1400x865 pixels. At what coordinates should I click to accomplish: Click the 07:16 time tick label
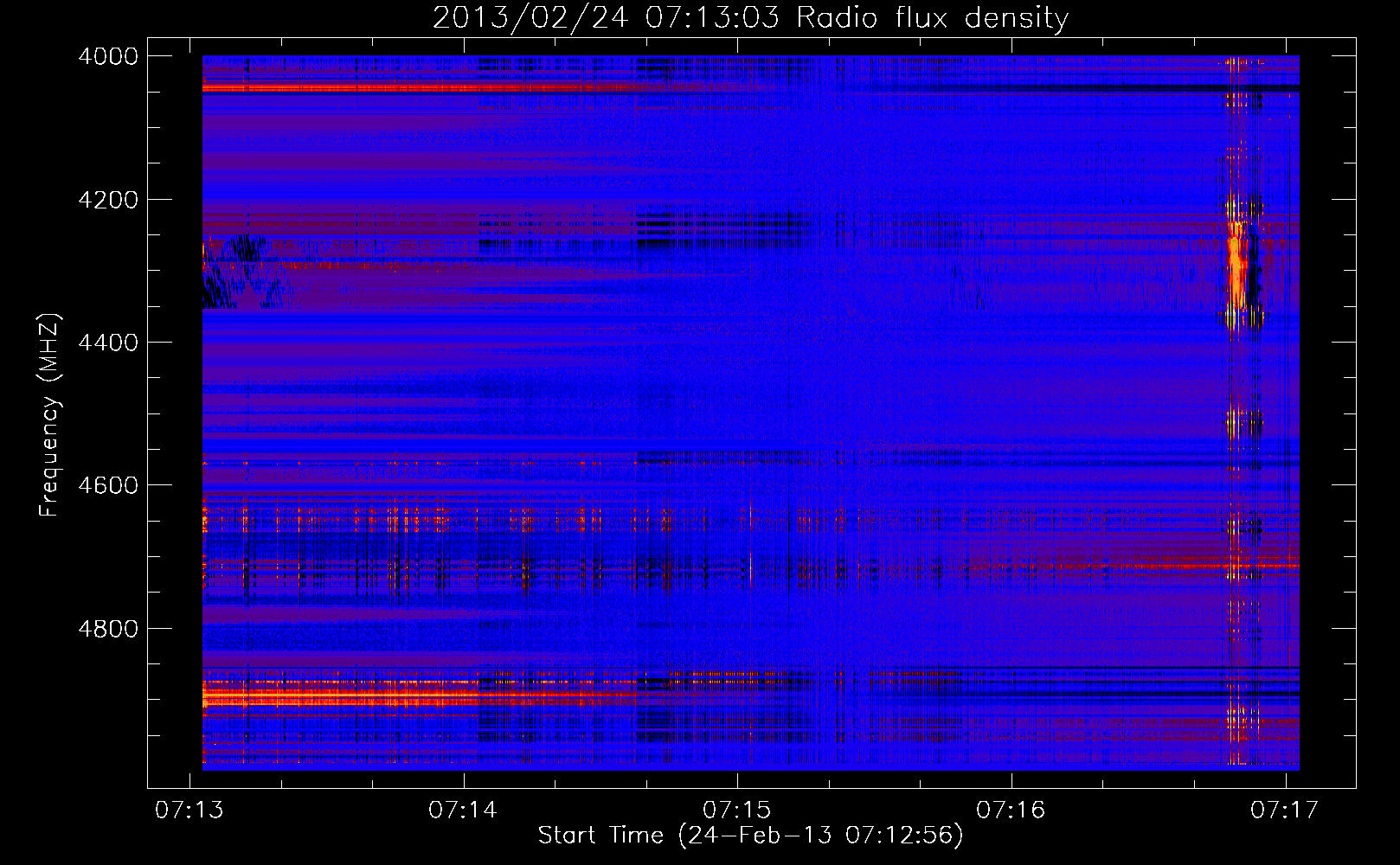coord(1011,810)
